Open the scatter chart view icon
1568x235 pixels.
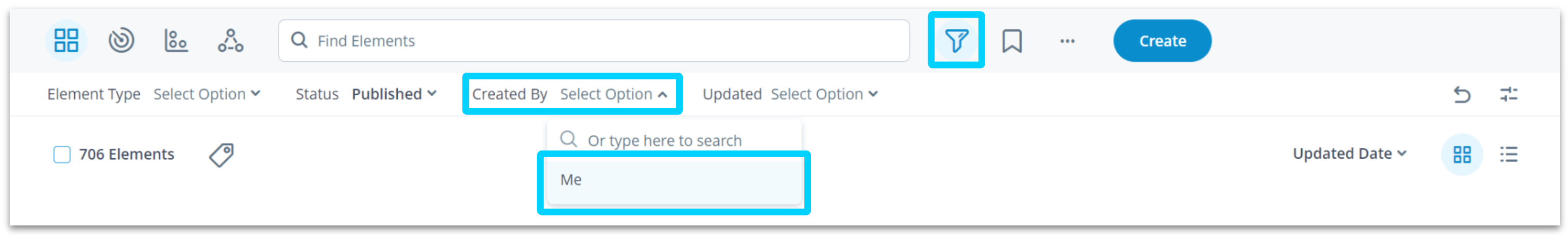click(176, 41)
